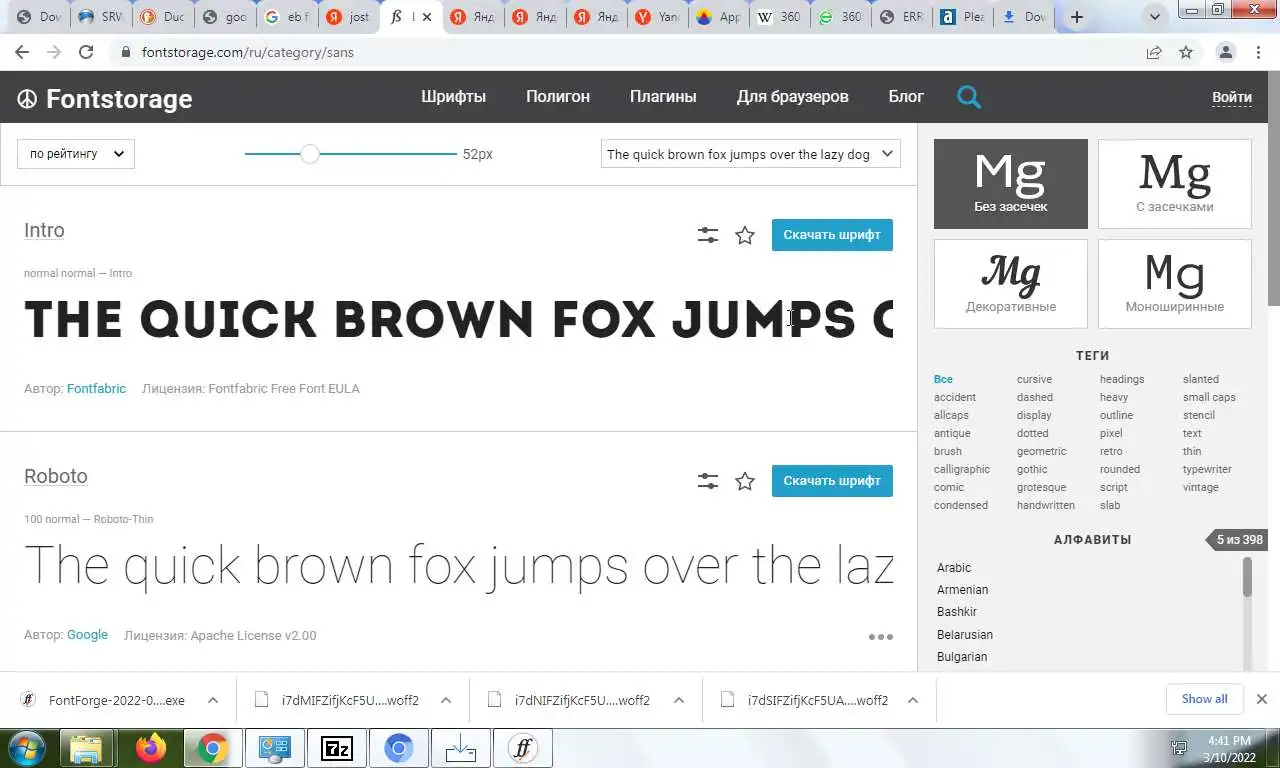Download the Intro font
Image resolution: width=1280 pixels, height=768 pixels.
[832, 235]
